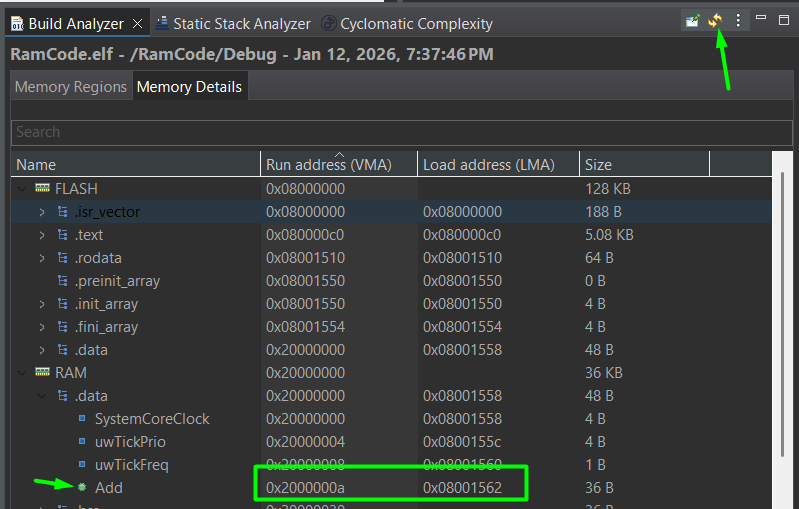This screenshot has width=799, height=509.
Task: Expand the .text section
Action: pos(41,235)
